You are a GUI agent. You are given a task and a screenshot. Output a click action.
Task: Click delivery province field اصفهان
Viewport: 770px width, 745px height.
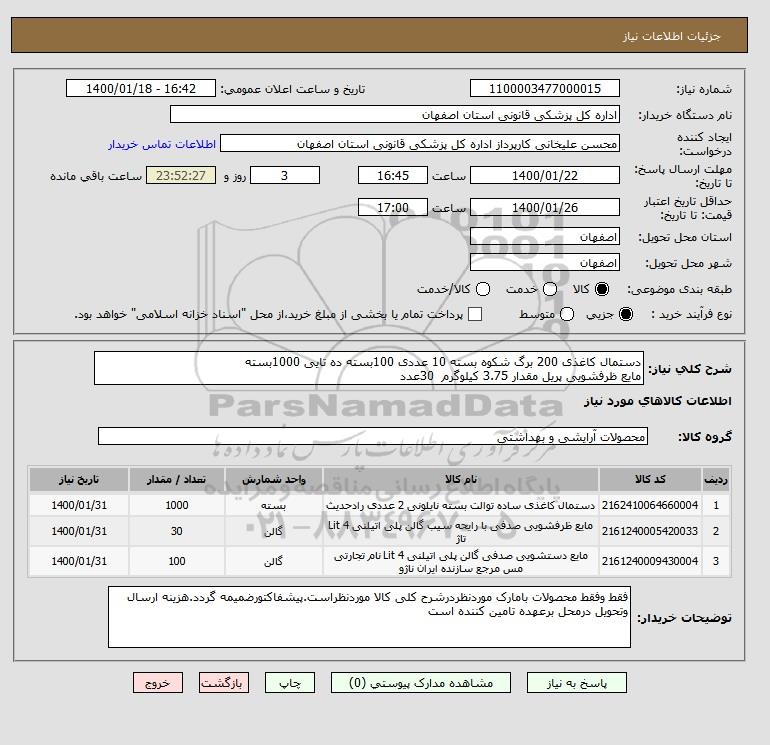coord(545,237)
